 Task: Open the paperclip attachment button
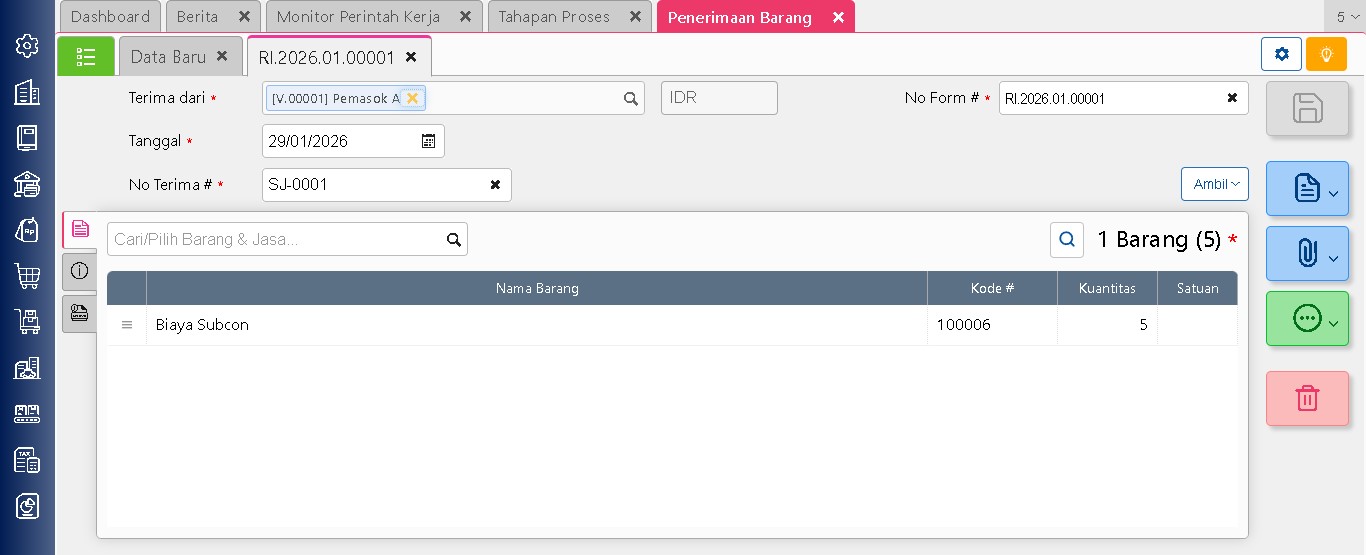(x=1307, y=253)
